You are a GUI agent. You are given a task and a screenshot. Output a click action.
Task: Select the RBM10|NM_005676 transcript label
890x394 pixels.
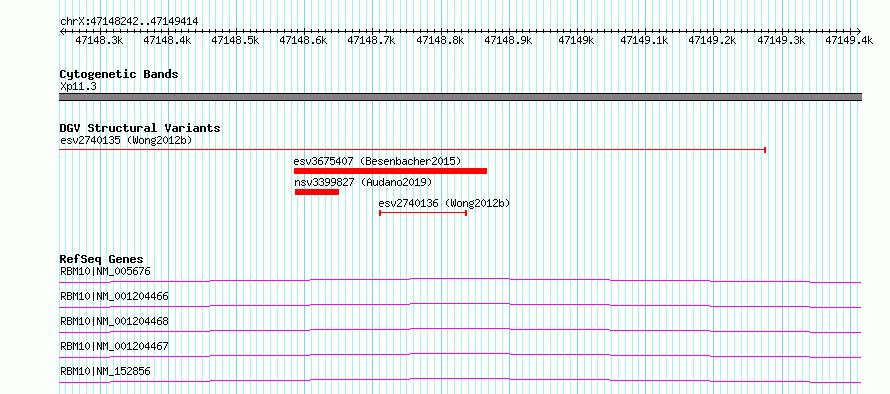[105, 271]
